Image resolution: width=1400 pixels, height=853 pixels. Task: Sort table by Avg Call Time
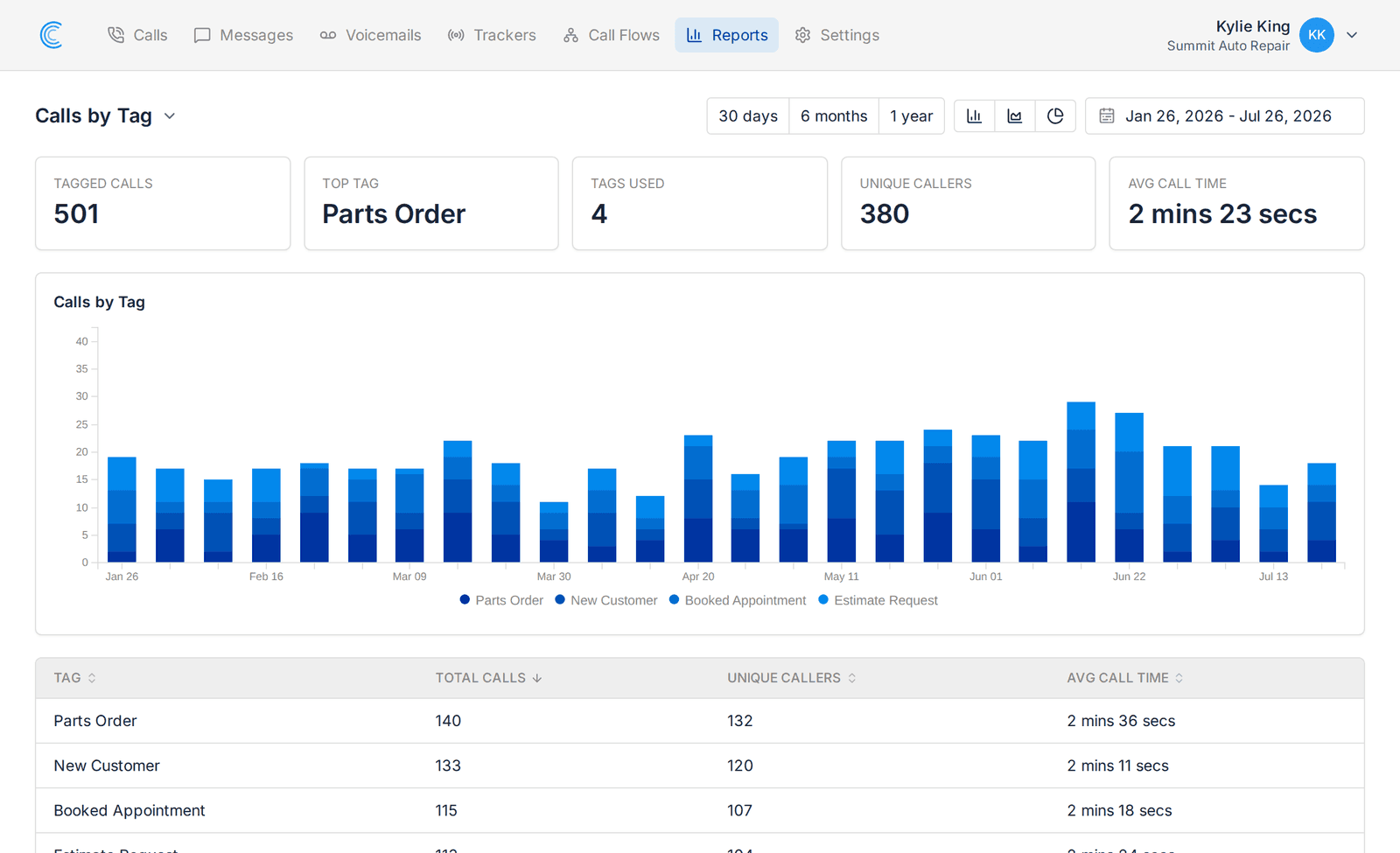[1125, 678]
